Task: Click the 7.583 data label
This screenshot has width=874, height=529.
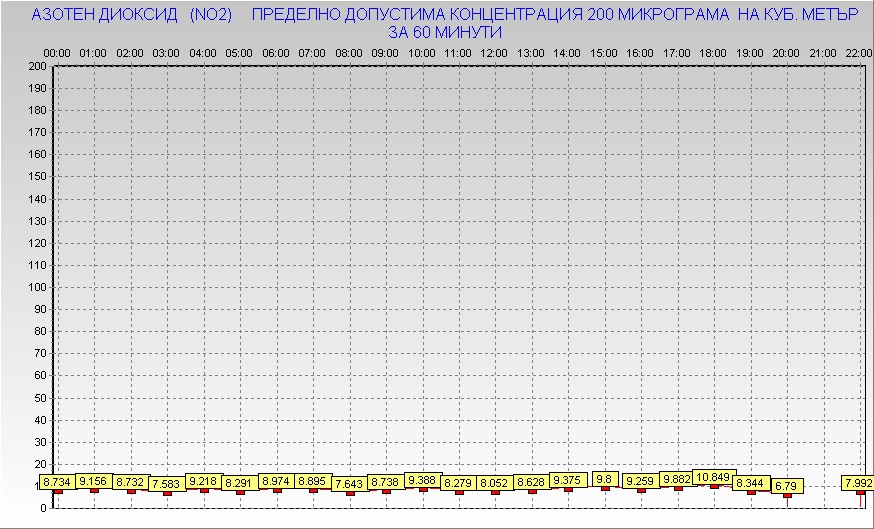Action: point(166,484)
